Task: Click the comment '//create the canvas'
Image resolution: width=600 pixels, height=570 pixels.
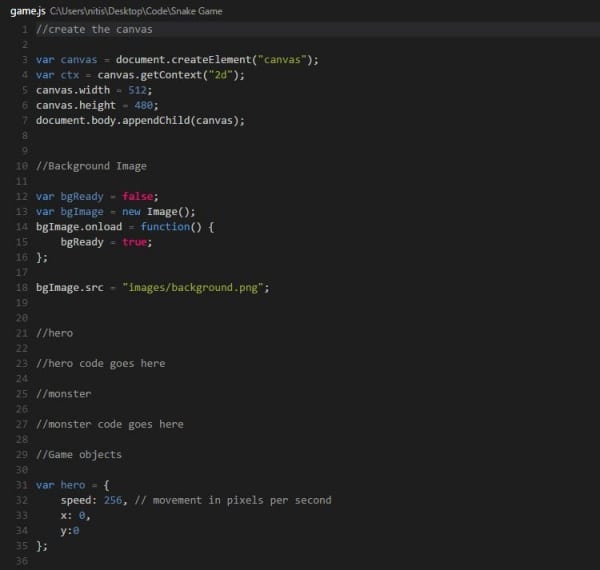Action: (94, 29)
